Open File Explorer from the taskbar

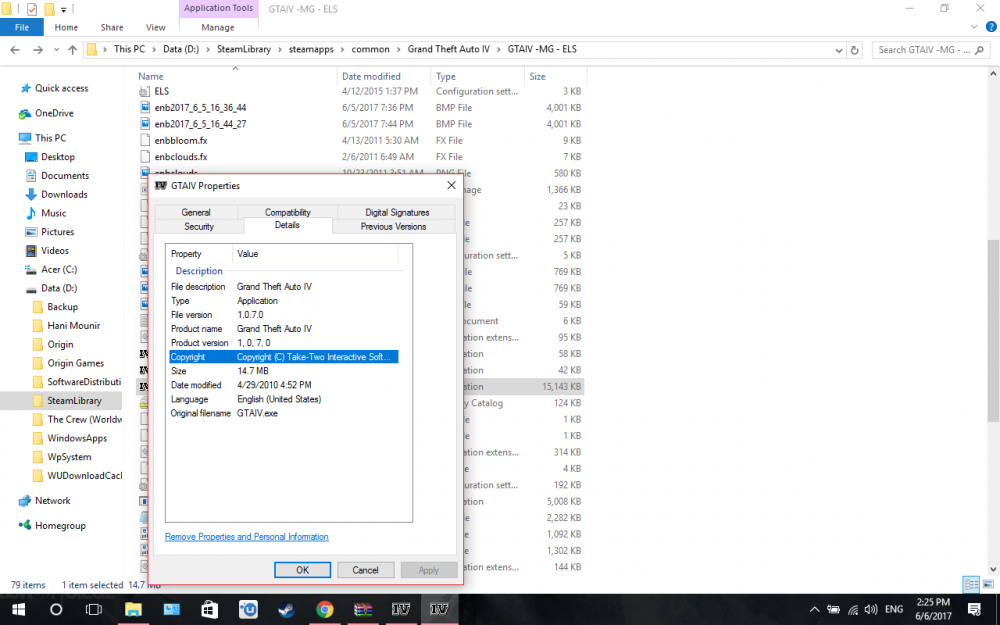[x=133, y=610]
